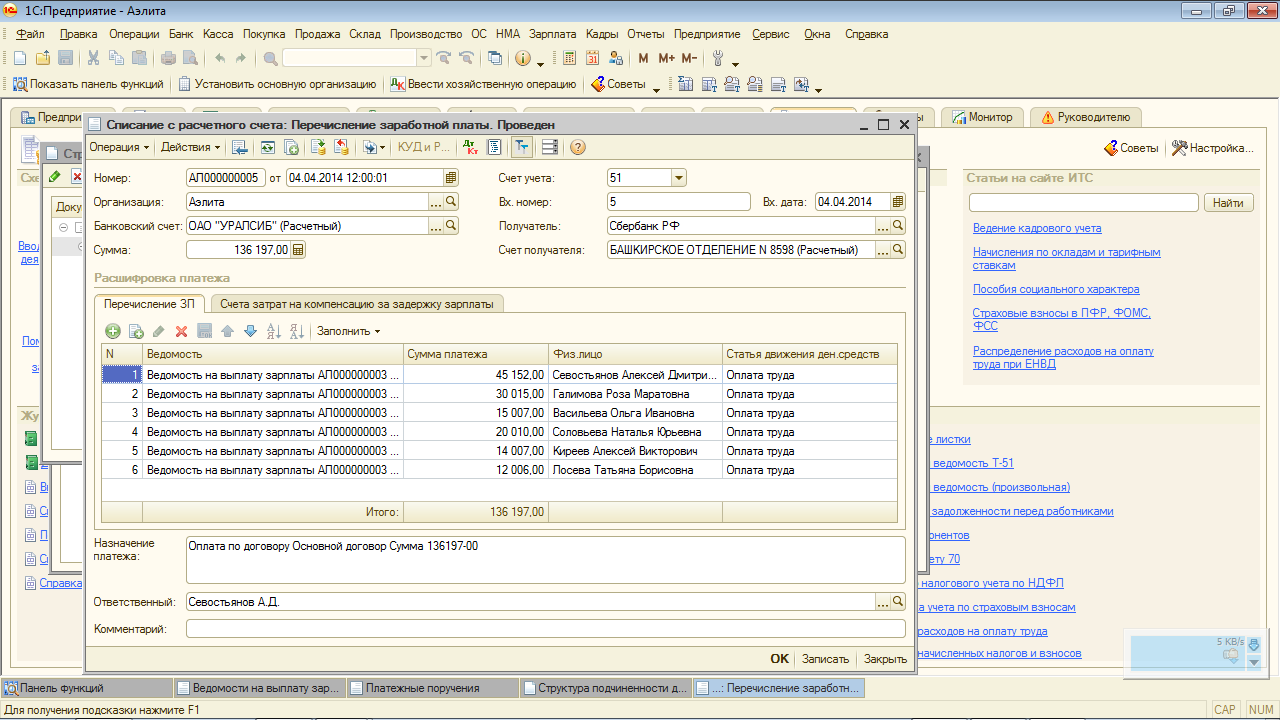Screen dimensions: 1280x720
Task: Delete the row using the red X icon
Action: 181,331
